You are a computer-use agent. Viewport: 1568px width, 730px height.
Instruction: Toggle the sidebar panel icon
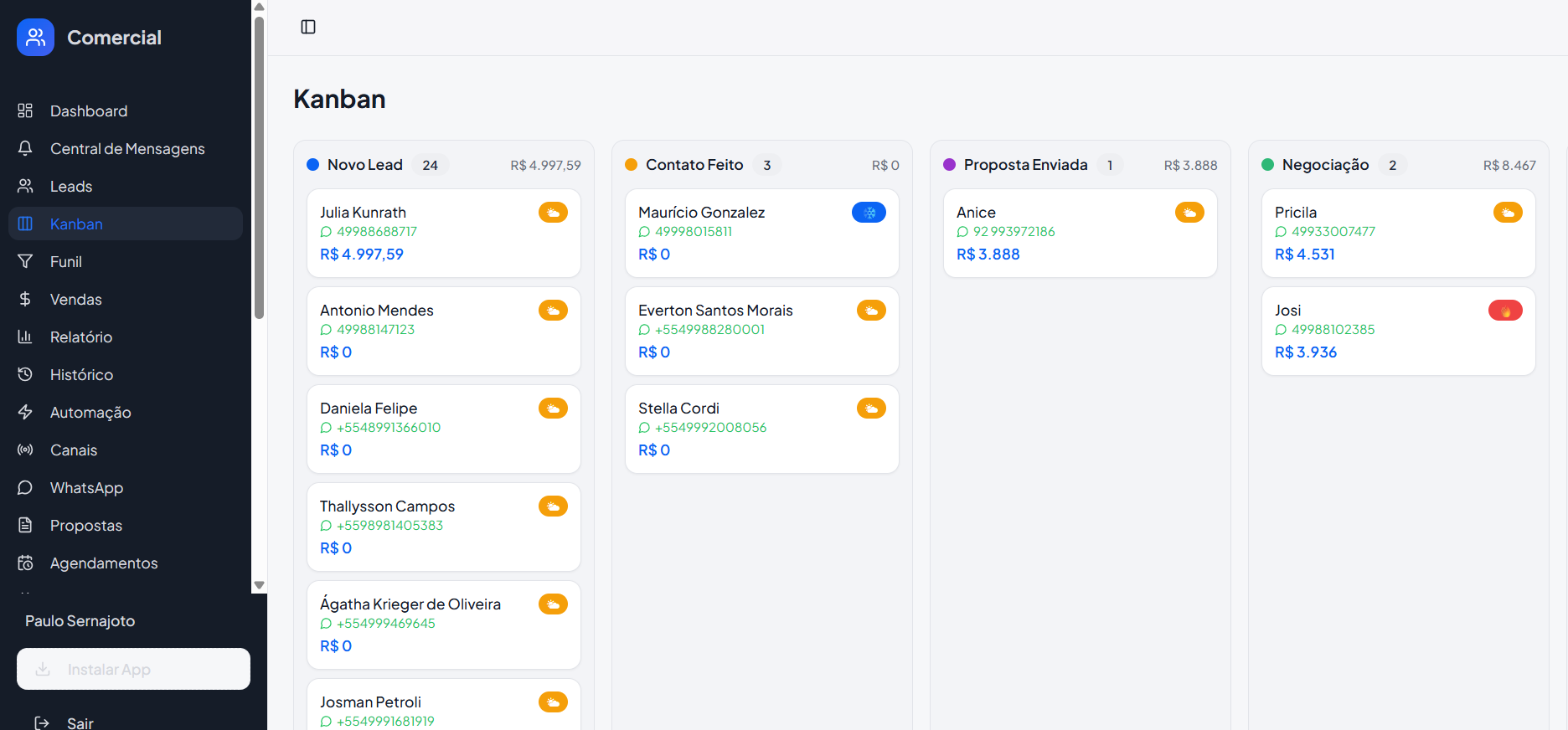click(x=308, y=27)
